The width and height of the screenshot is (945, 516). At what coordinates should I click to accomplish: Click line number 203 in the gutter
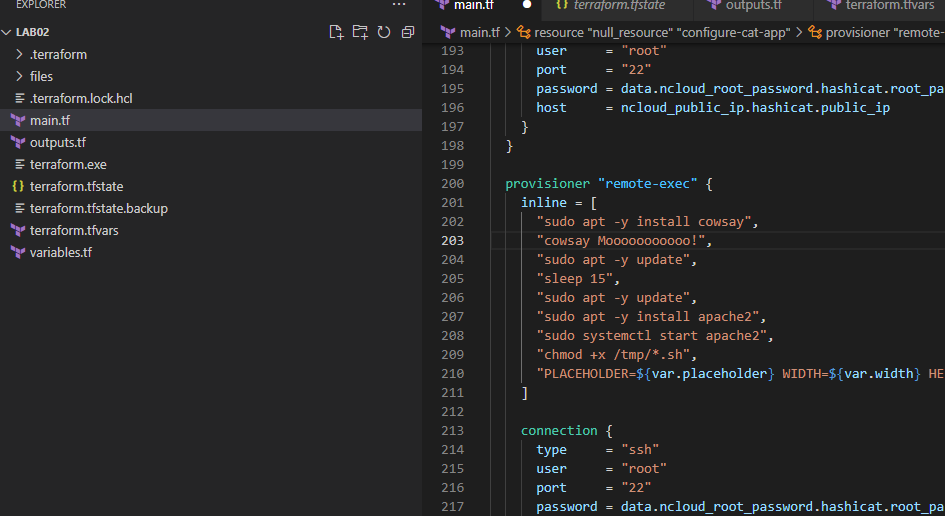(x=453, y=241)
